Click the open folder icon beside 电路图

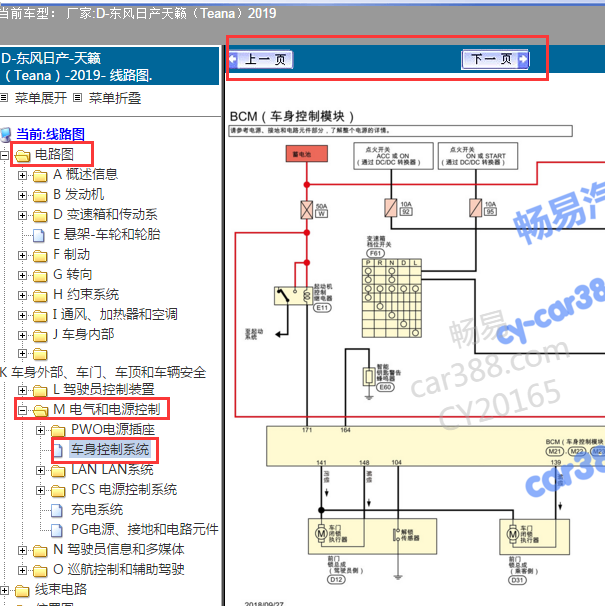point(22,156)
